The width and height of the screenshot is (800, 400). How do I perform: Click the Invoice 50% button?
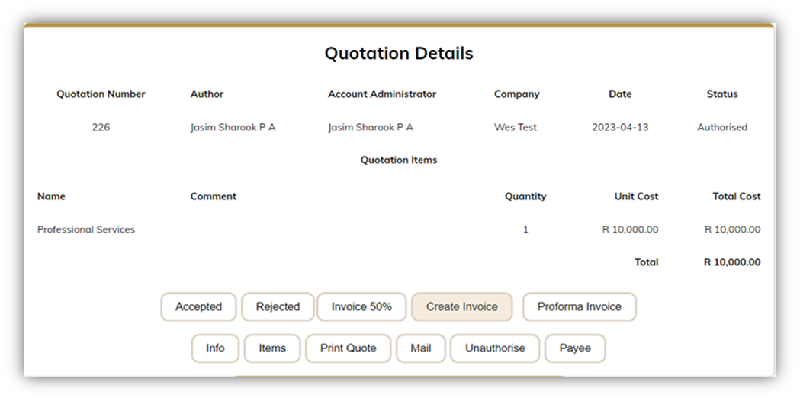(x=361, y=307)
